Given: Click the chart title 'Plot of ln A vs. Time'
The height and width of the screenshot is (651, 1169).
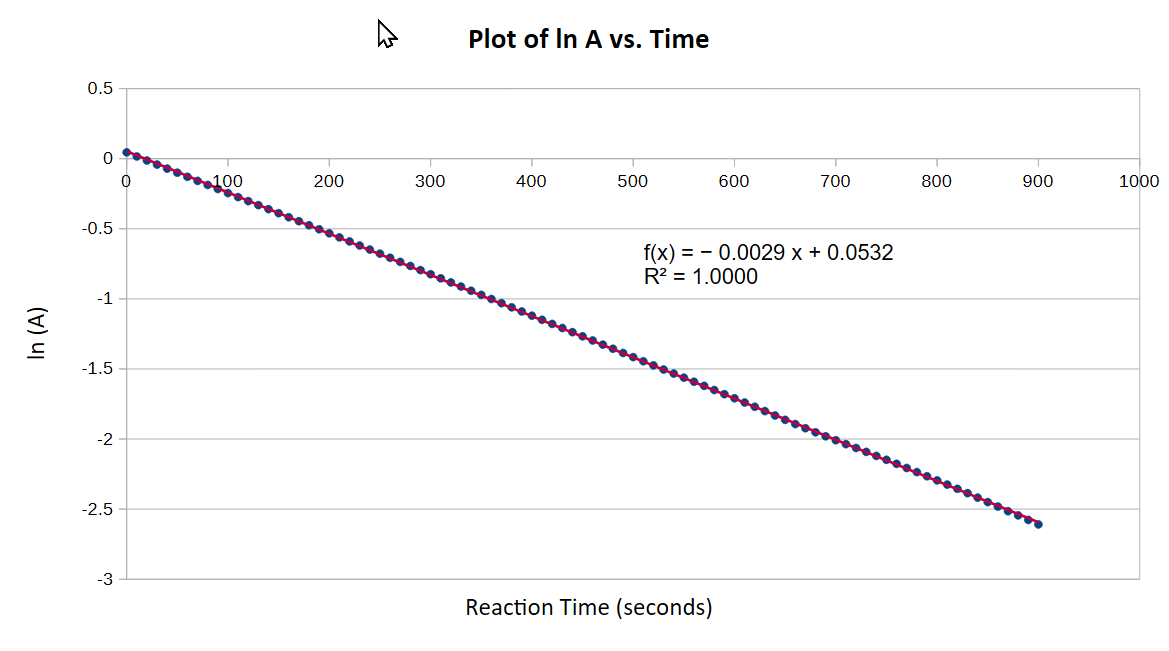Looking at the screenshot, I should click(x=588, y=39).
